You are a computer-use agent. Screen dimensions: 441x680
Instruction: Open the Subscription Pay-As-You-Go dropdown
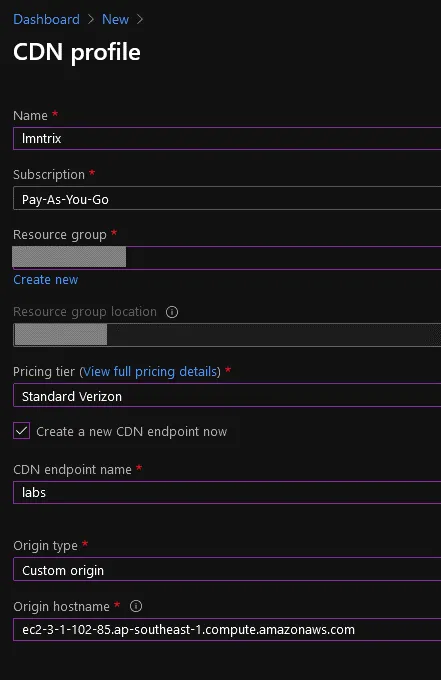tap(227, 198)
